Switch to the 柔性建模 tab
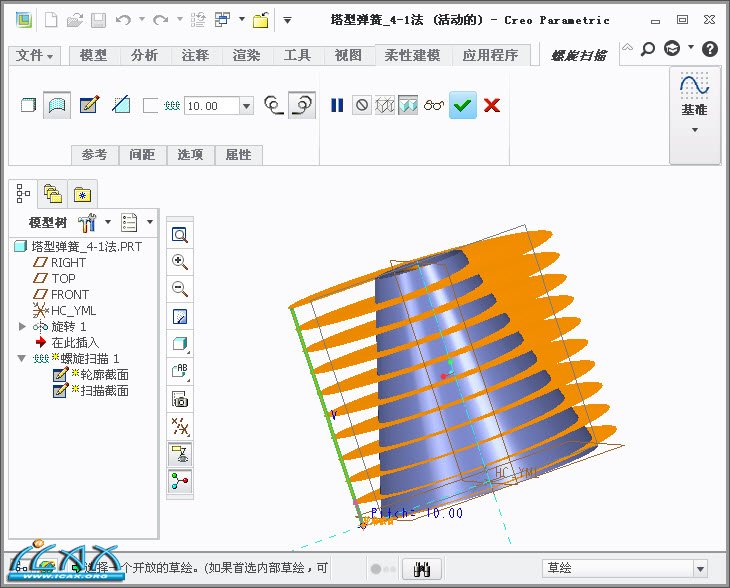 [412, 55]
